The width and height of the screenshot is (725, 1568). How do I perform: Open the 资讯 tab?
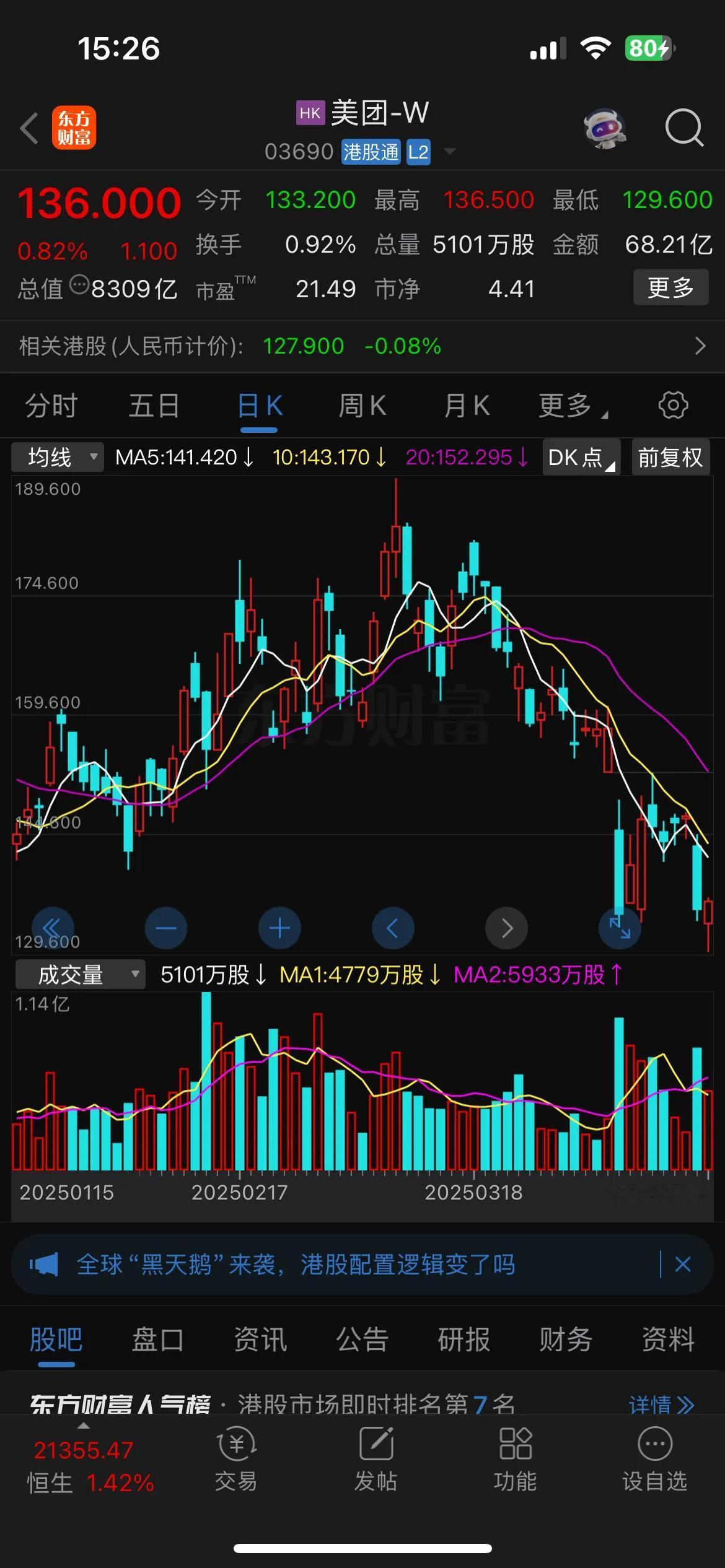(260, 1339)
